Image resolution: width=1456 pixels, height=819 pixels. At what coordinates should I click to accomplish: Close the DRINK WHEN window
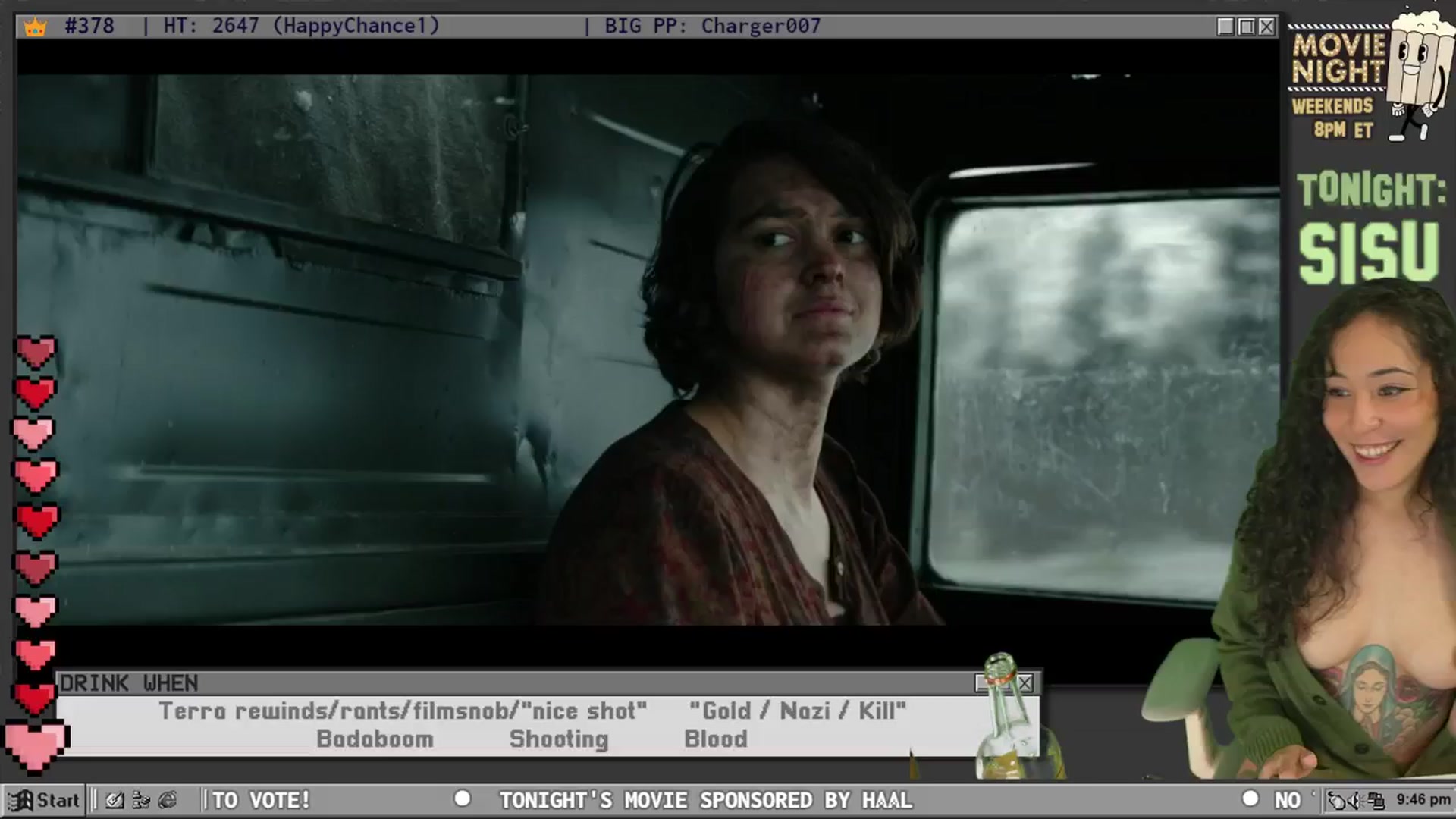tap(1025, 683)
